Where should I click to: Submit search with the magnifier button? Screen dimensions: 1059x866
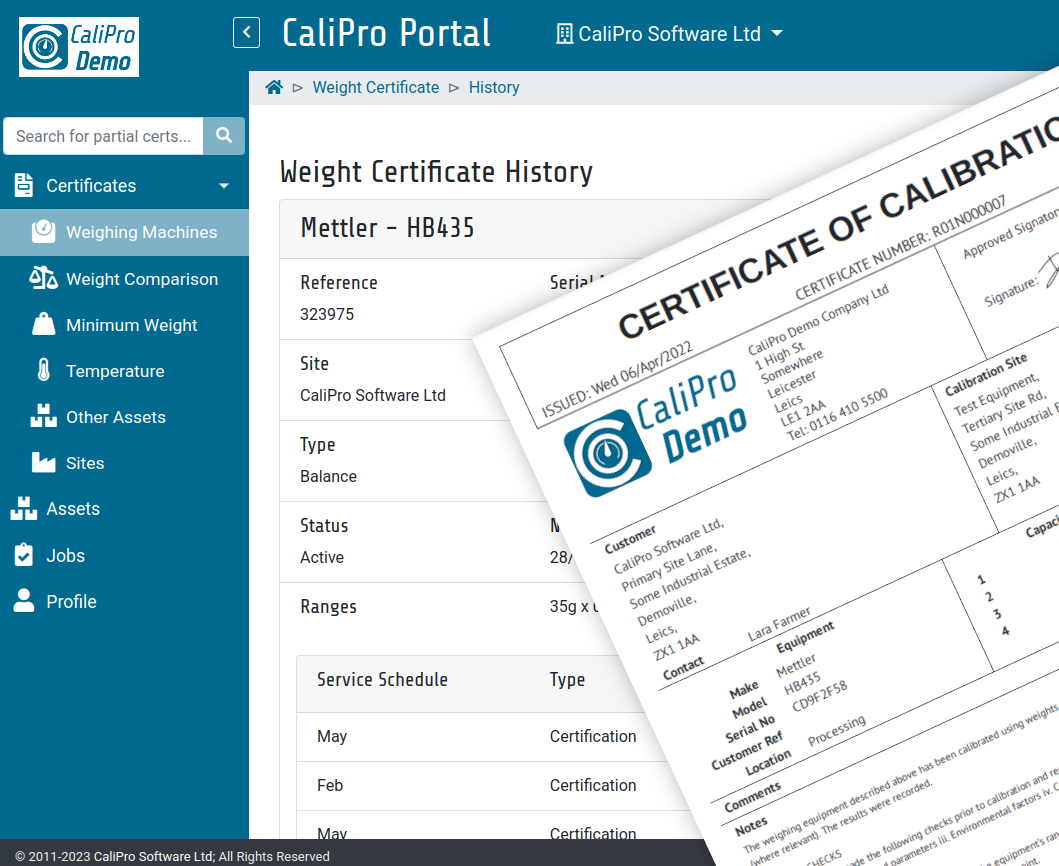click(x=224, y=136)
